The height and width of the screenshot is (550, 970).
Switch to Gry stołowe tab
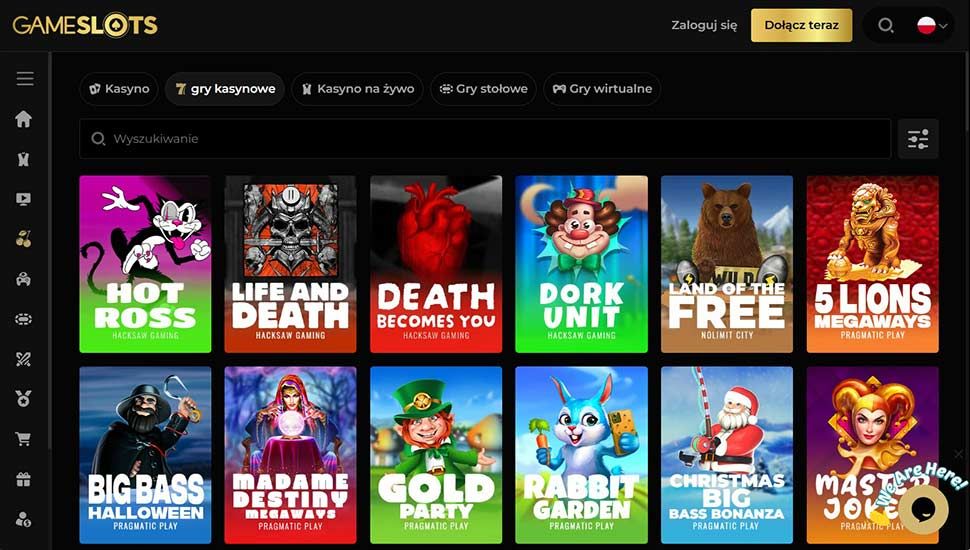[483, 89]
